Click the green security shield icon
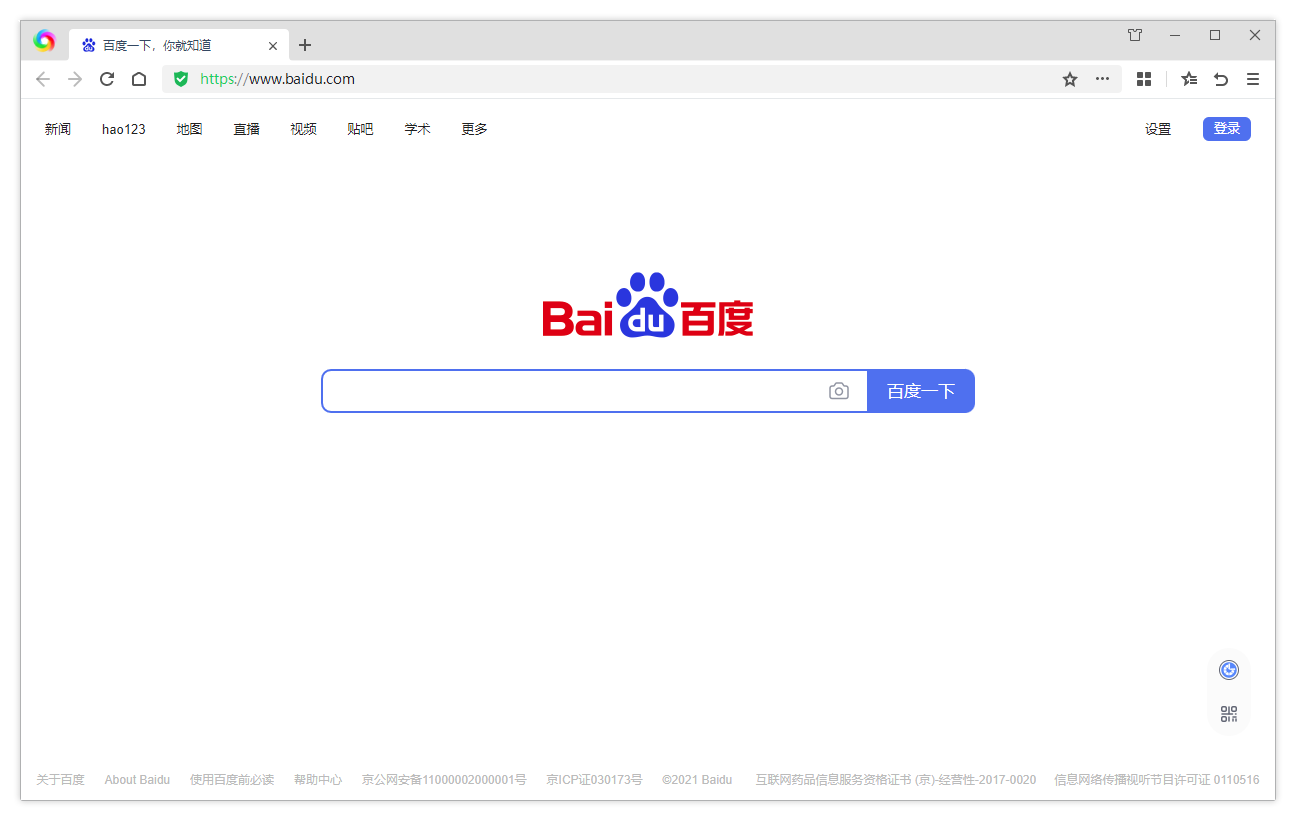The image size is (1296, 821). tap(181, 79)
